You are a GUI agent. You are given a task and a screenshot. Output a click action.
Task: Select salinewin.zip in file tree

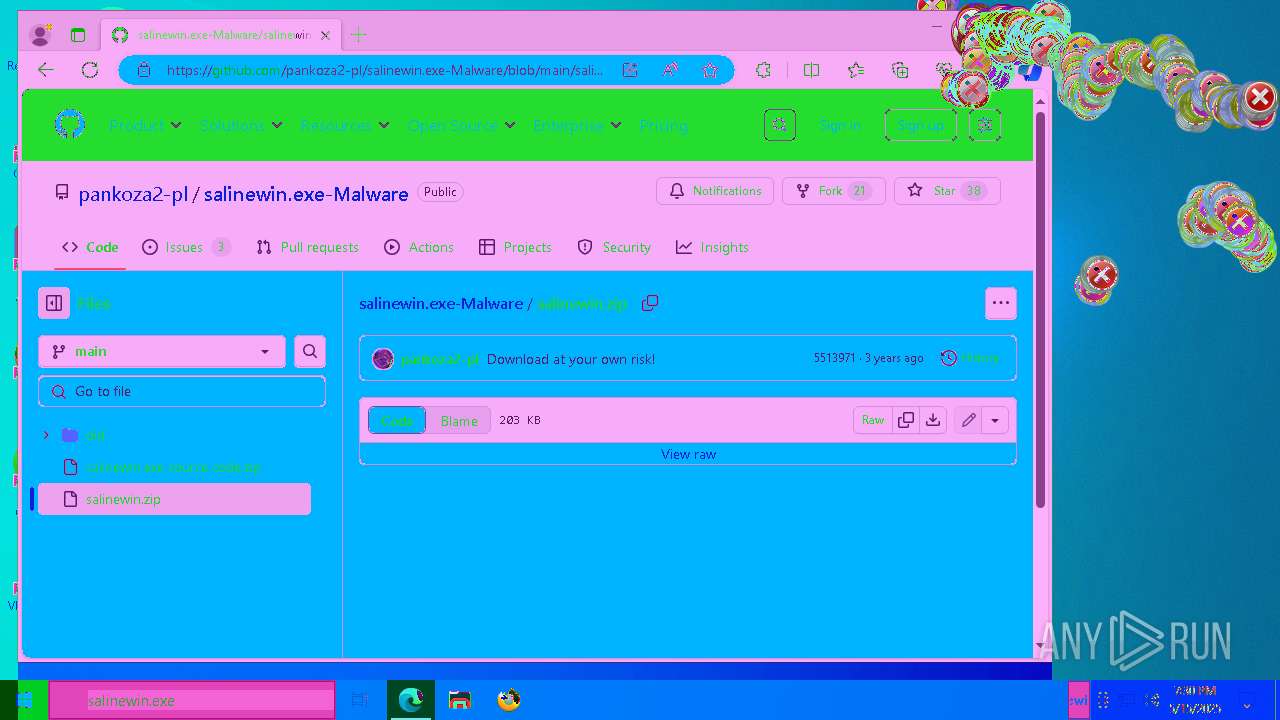click(174, 499)
